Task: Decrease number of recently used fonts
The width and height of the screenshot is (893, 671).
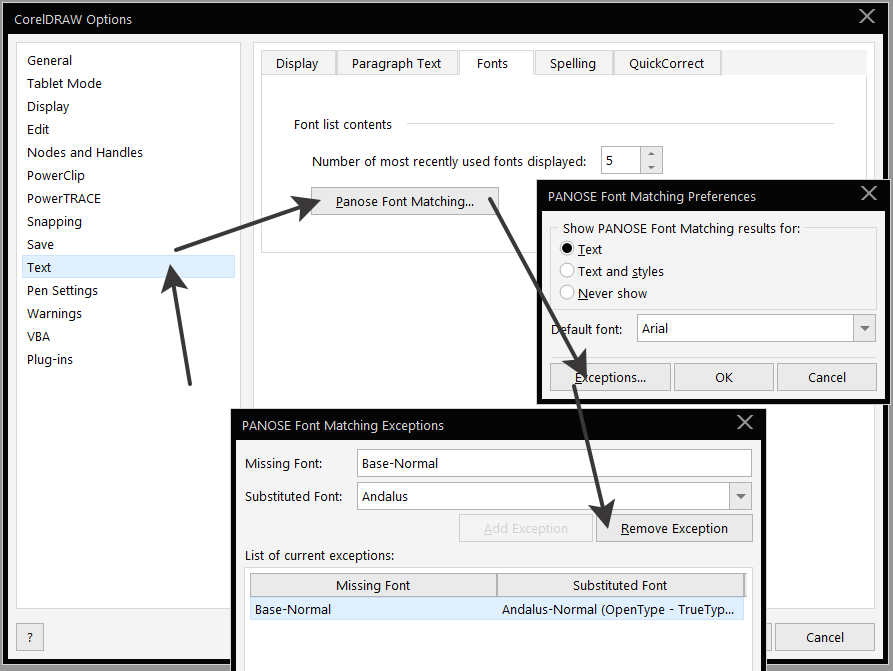Action: point(651,167)
